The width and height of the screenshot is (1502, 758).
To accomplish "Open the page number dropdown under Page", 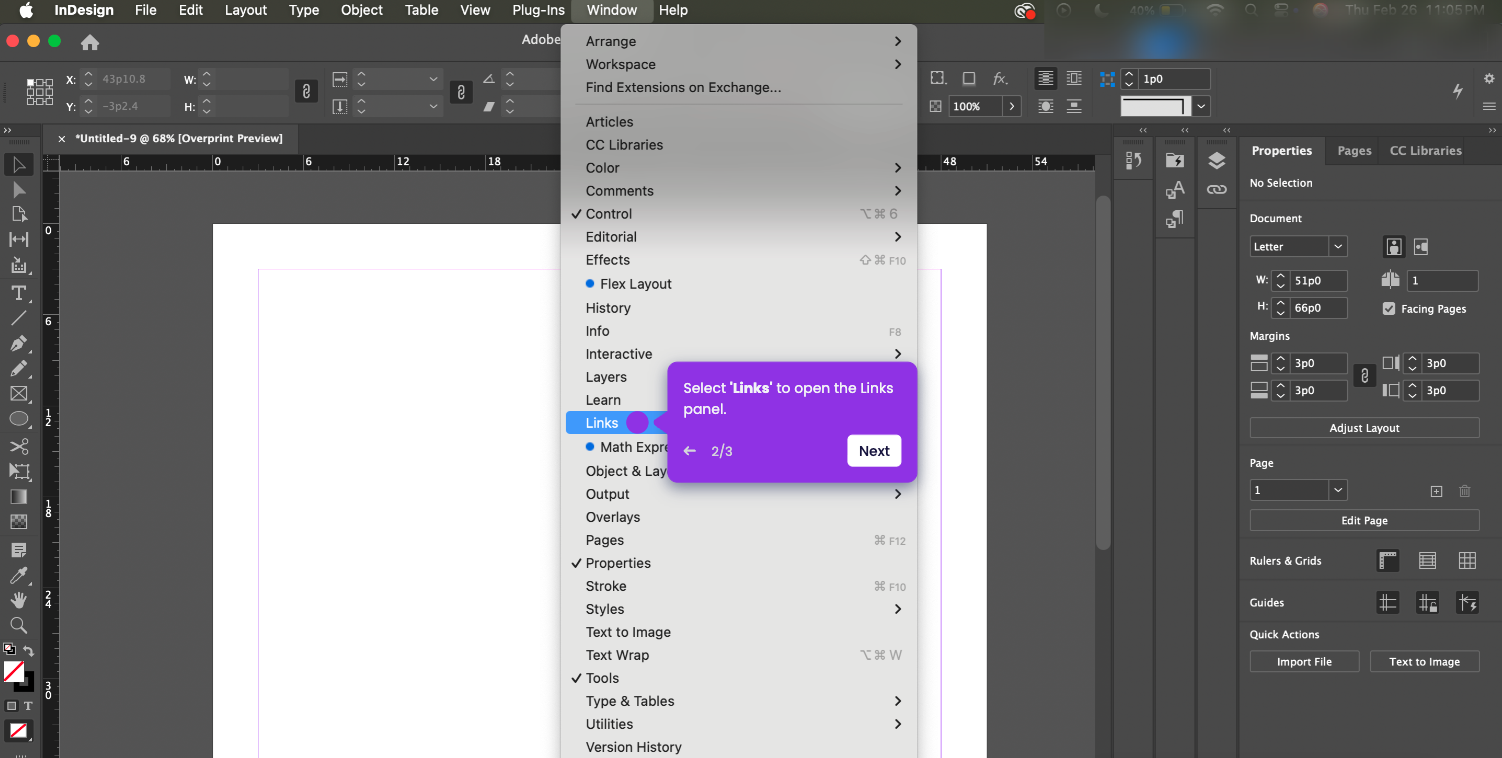I will pyautogui.click(x=1338, y=490).
